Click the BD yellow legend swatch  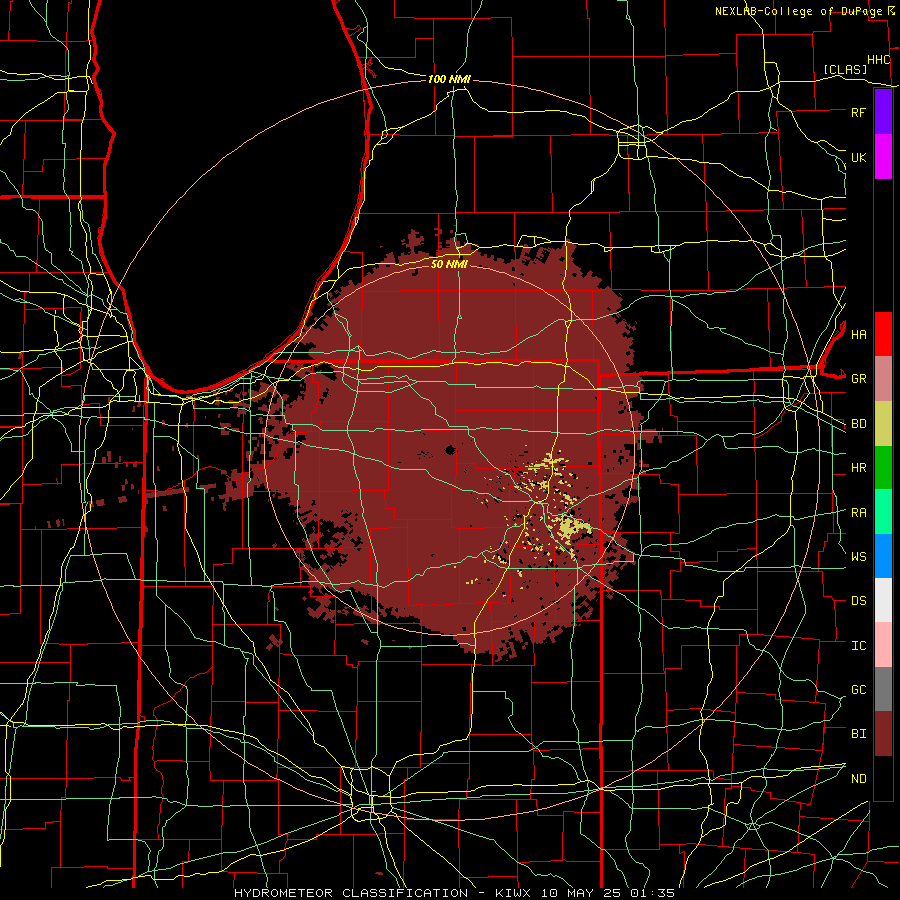click(x=883, y=424)
